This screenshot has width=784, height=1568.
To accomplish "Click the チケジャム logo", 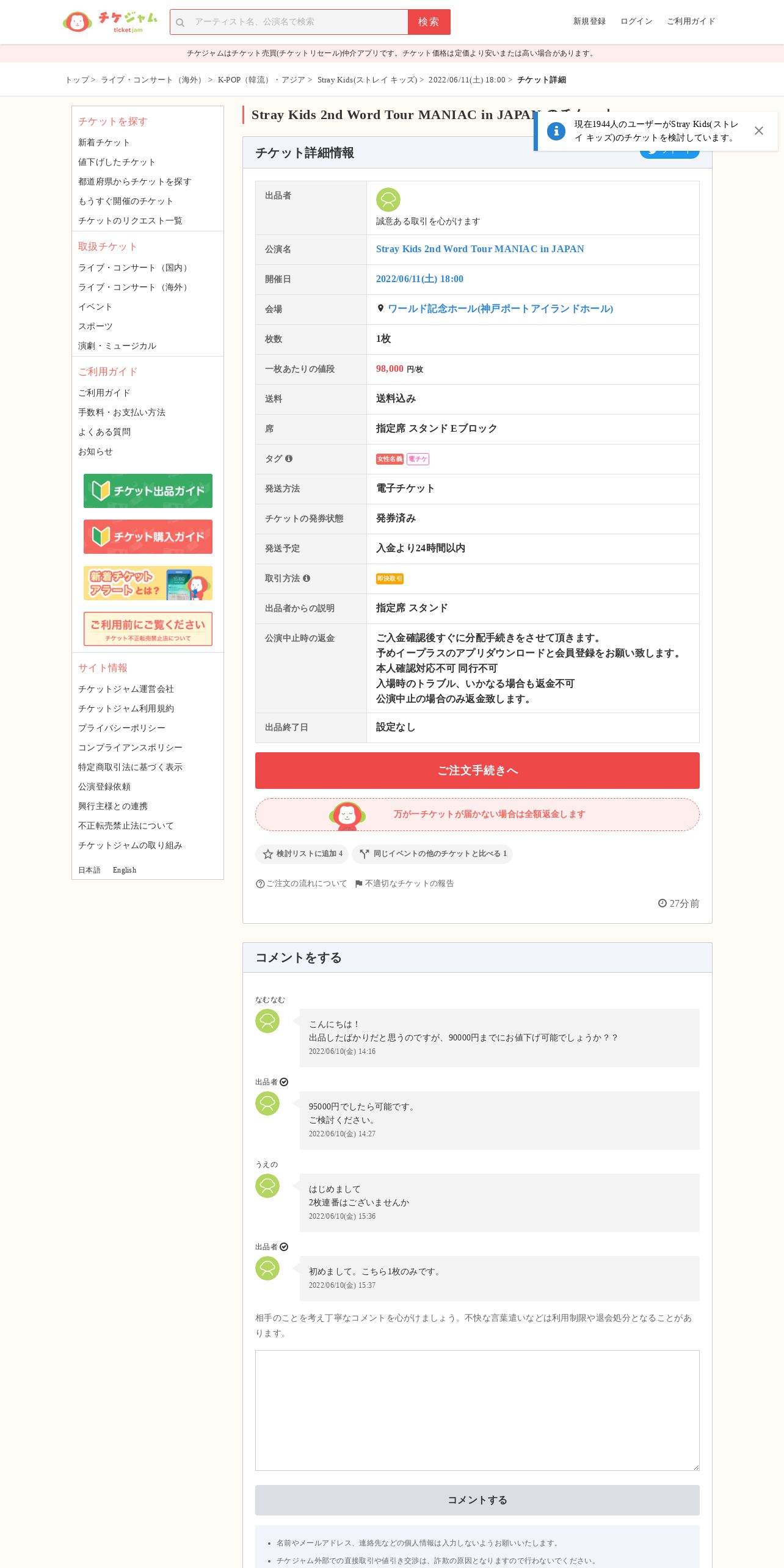I will (x=111, y=22).
